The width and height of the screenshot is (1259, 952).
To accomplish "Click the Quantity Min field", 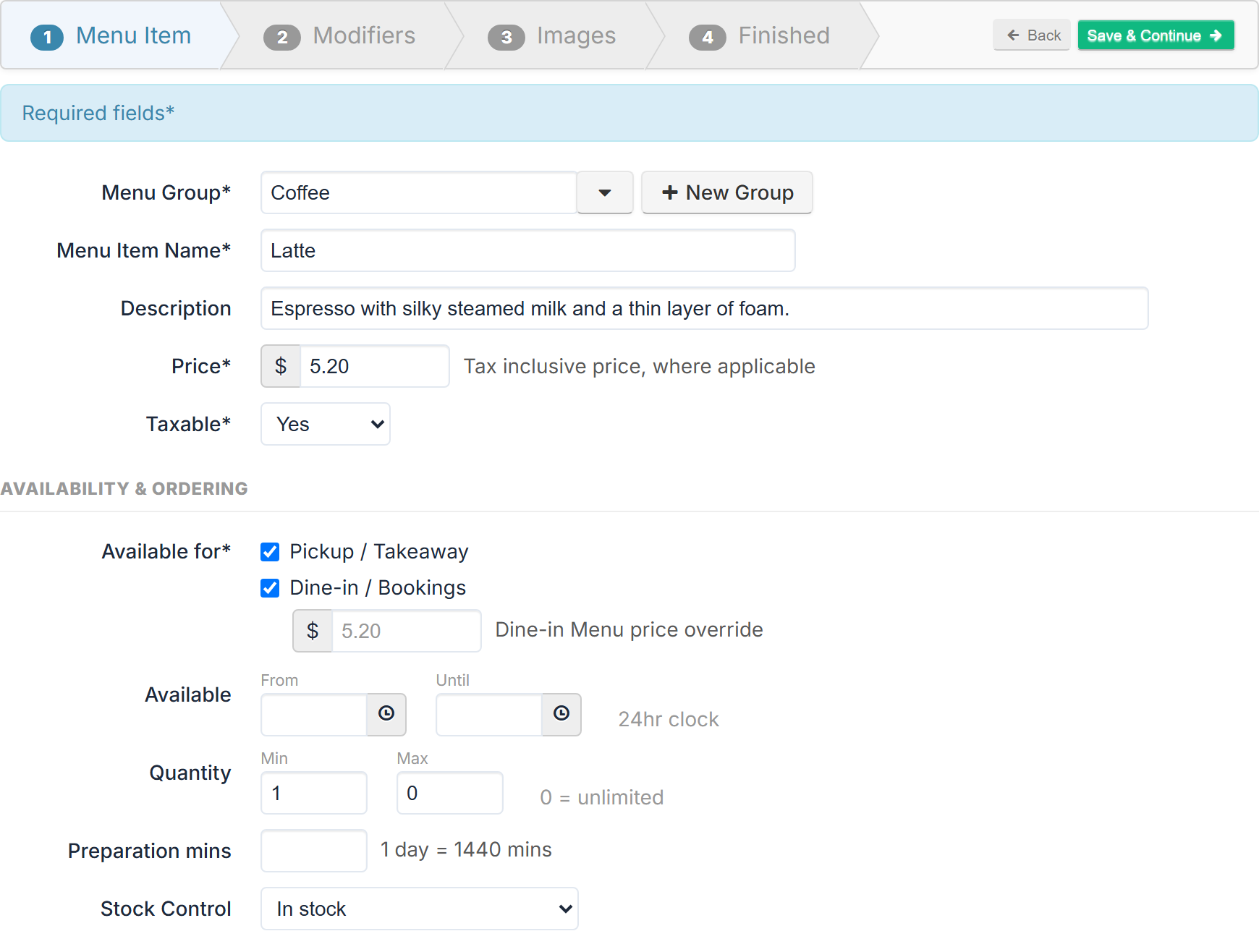I will click(x=314, y=793).
